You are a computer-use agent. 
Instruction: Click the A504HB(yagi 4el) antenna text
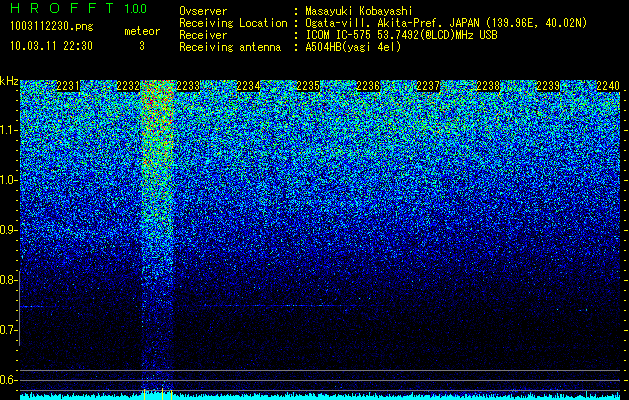(x=353, y=47)
